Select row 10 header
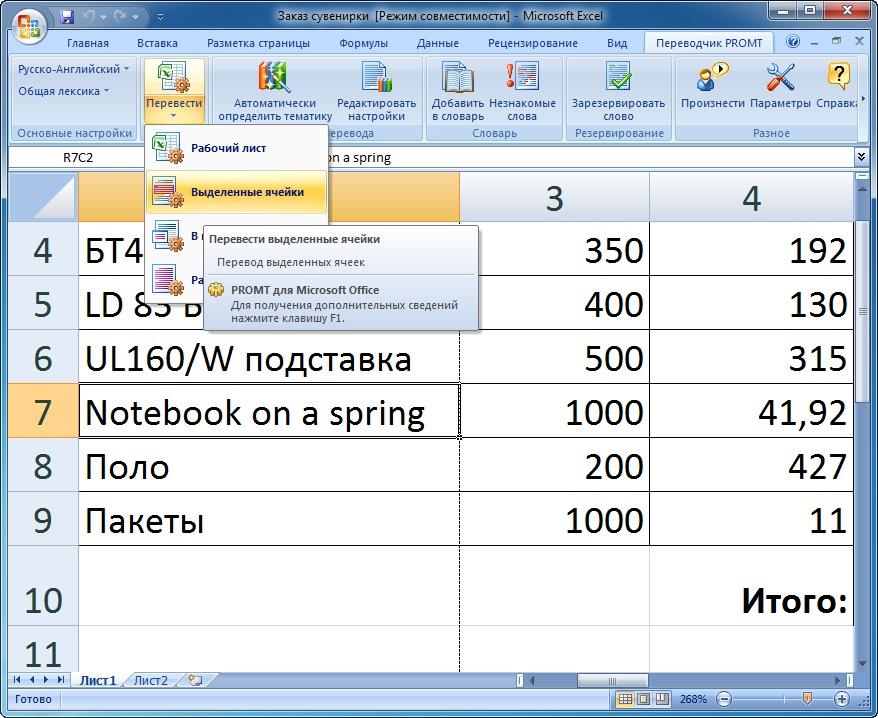878x718 pixels. 43,586
